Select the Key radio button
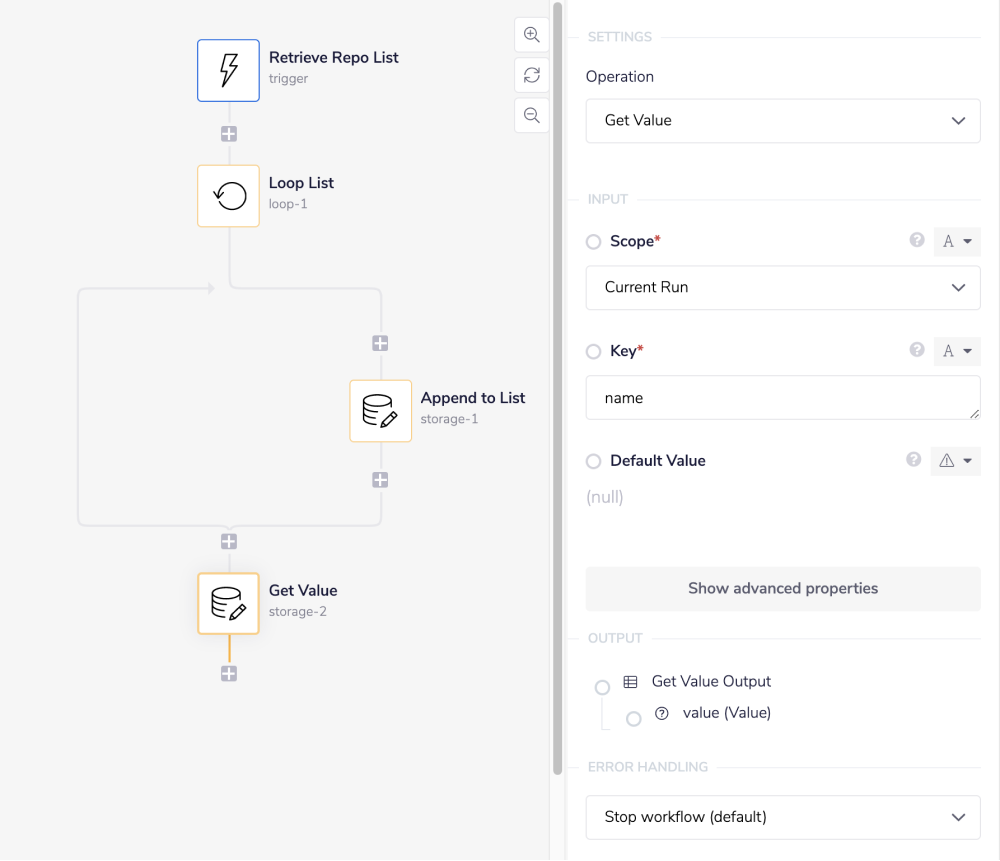The image size is (1000, 861). (593, 350)
